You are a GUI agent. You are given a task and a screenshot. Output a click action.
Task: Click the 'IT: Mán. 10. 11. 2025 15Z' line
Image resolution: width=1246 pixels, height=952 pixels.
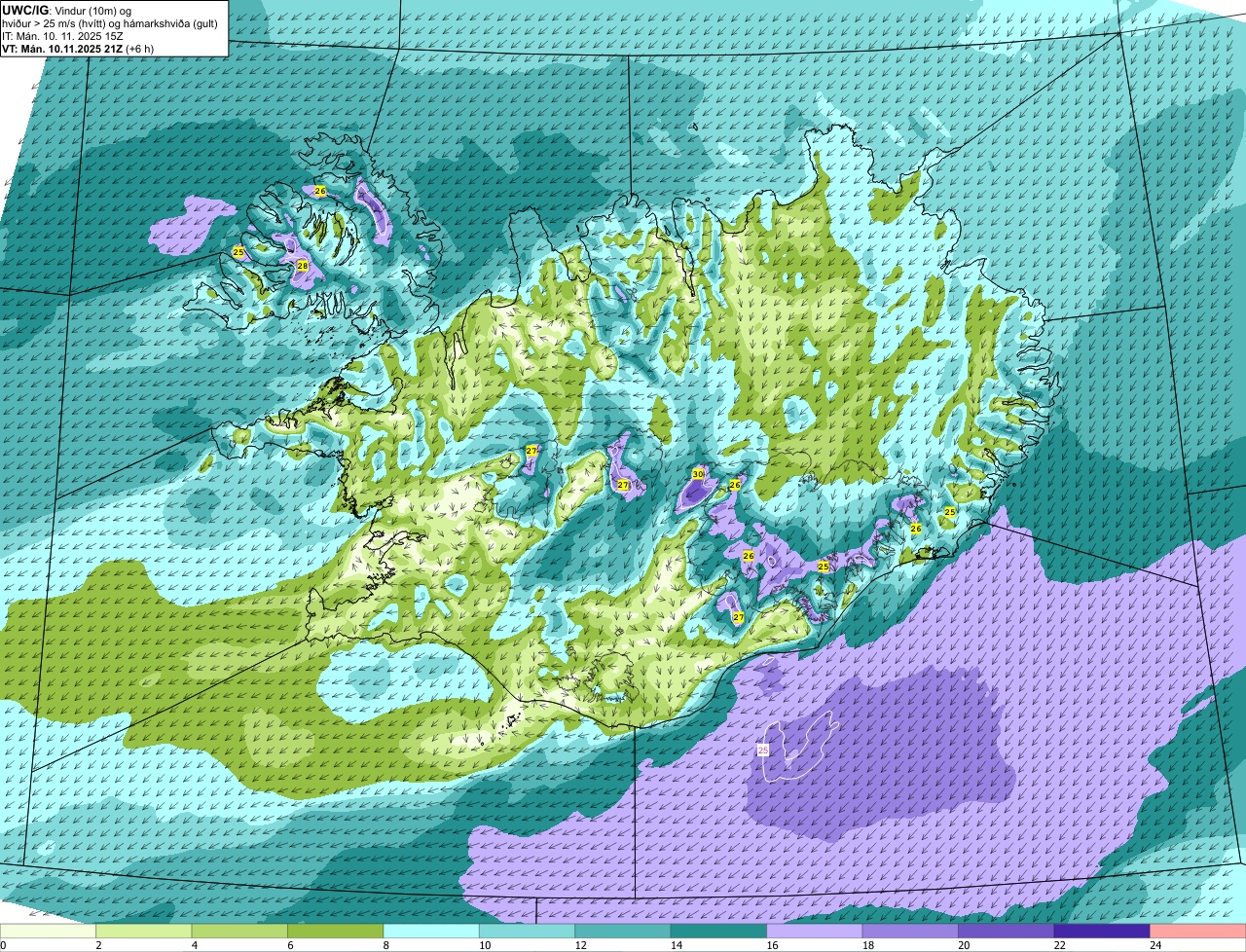tap(61, 35)
